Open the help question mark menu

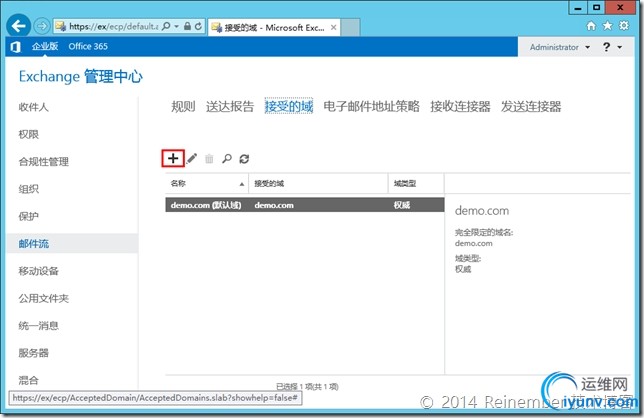[612, 47]
